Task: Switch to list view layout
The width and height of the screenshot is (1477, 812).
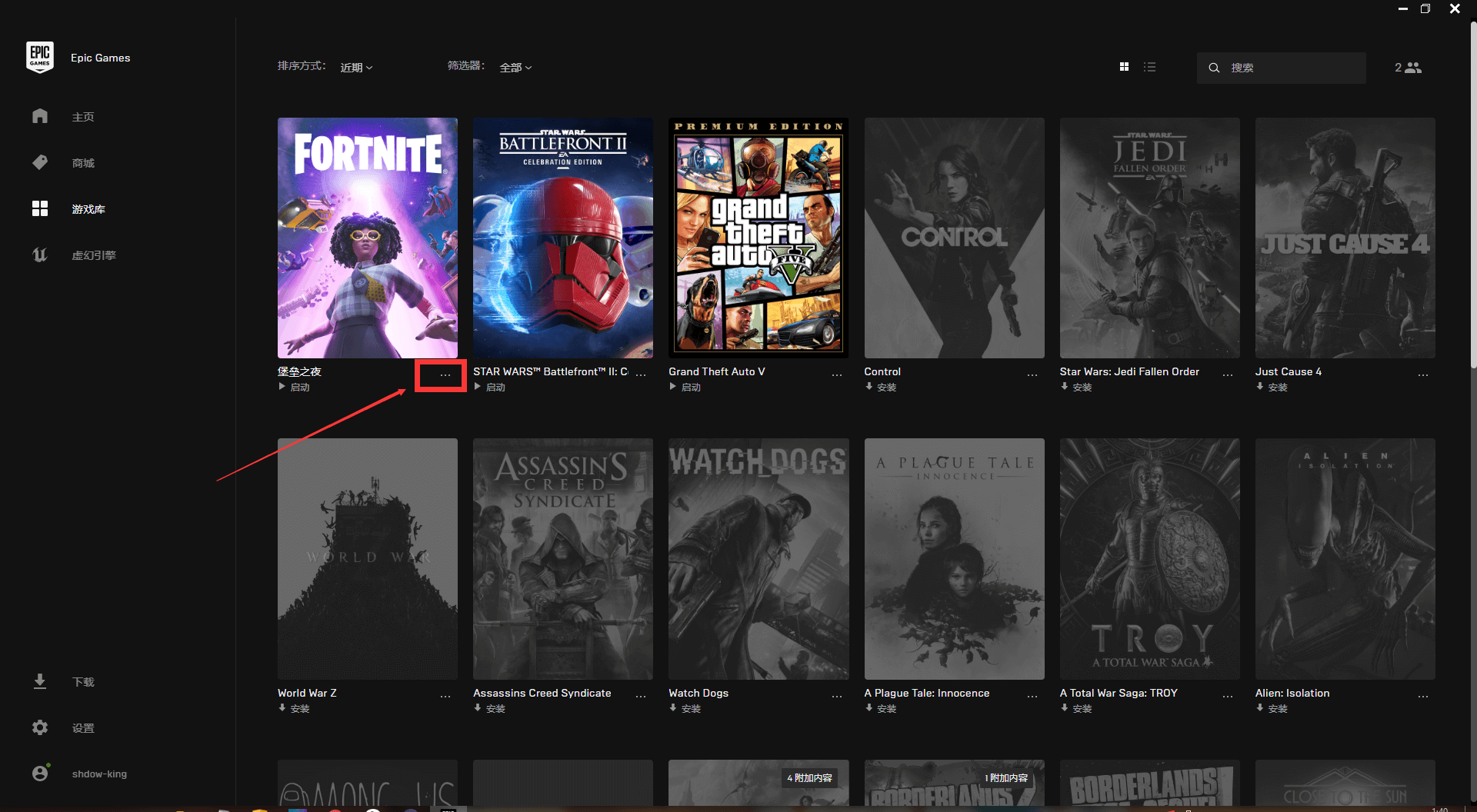Action: [x=1149, y=67]
